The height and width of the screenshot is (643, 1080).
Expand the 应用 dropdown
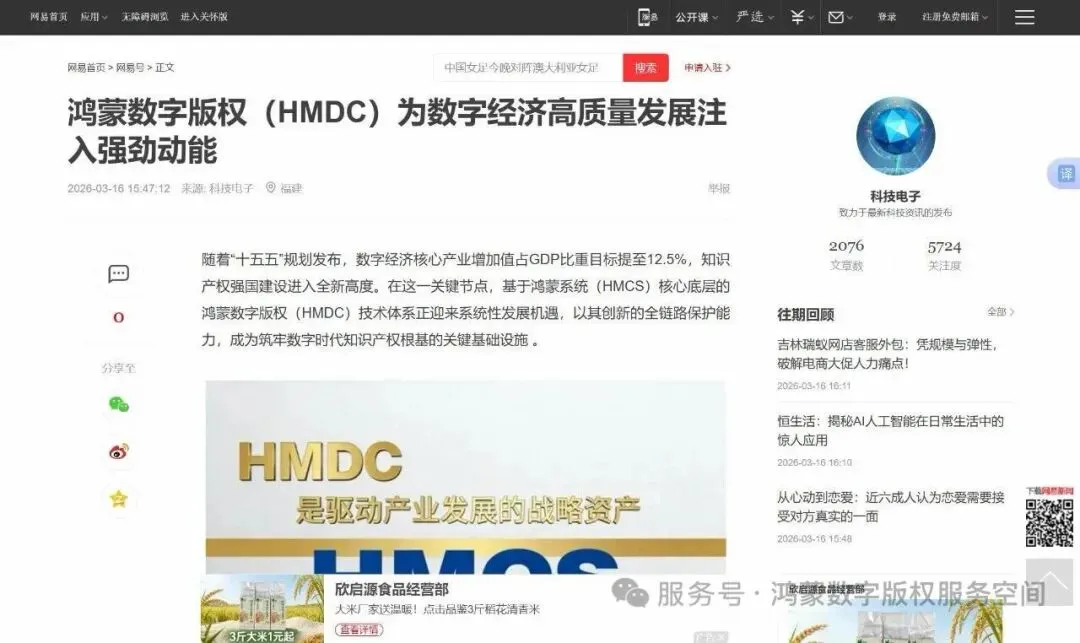pos(94,17)
